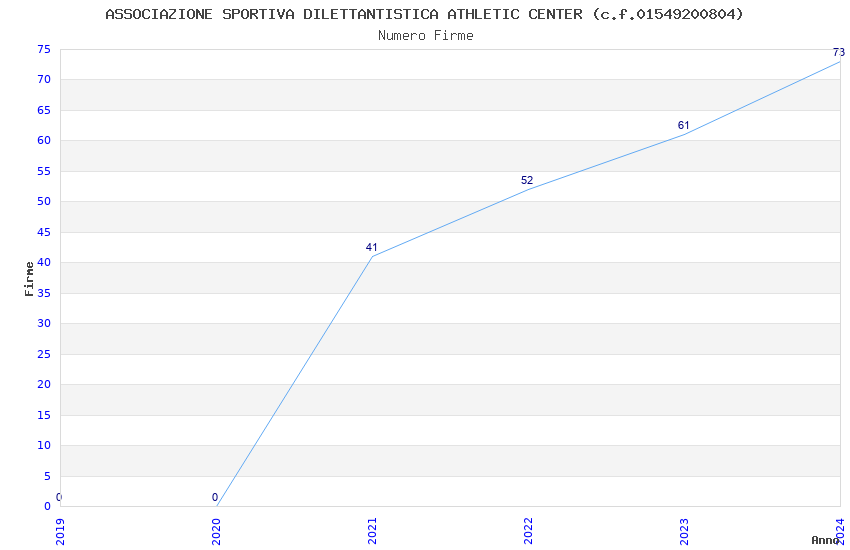Click the data point labeled 52

(x=528, y=189)
